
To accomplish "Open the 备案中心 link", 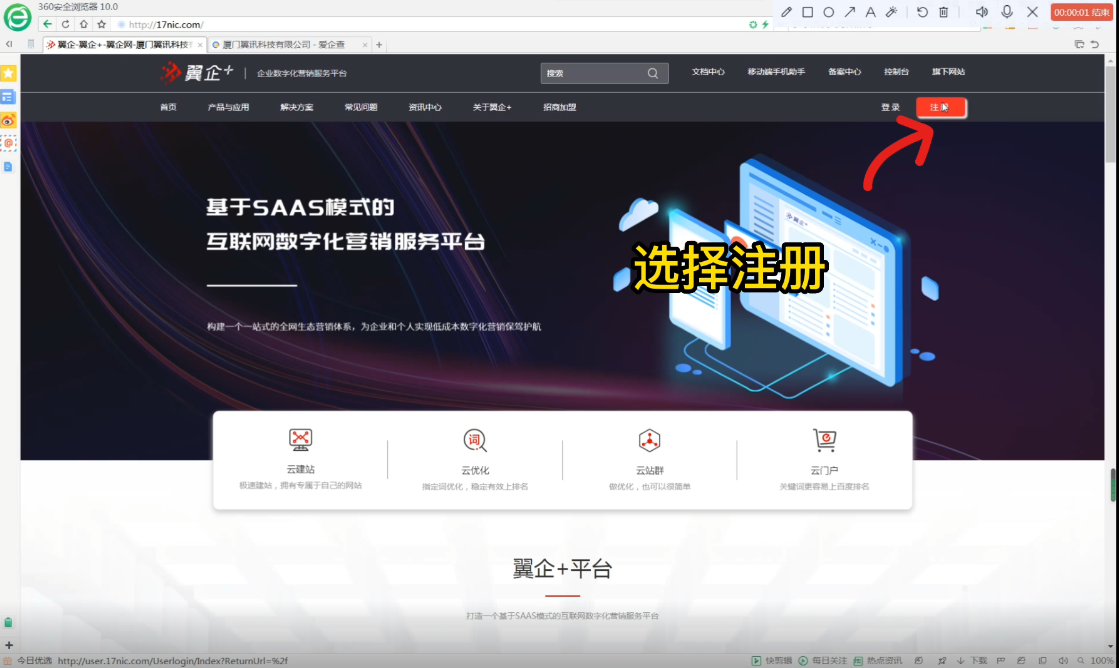I will click(844, 72).
